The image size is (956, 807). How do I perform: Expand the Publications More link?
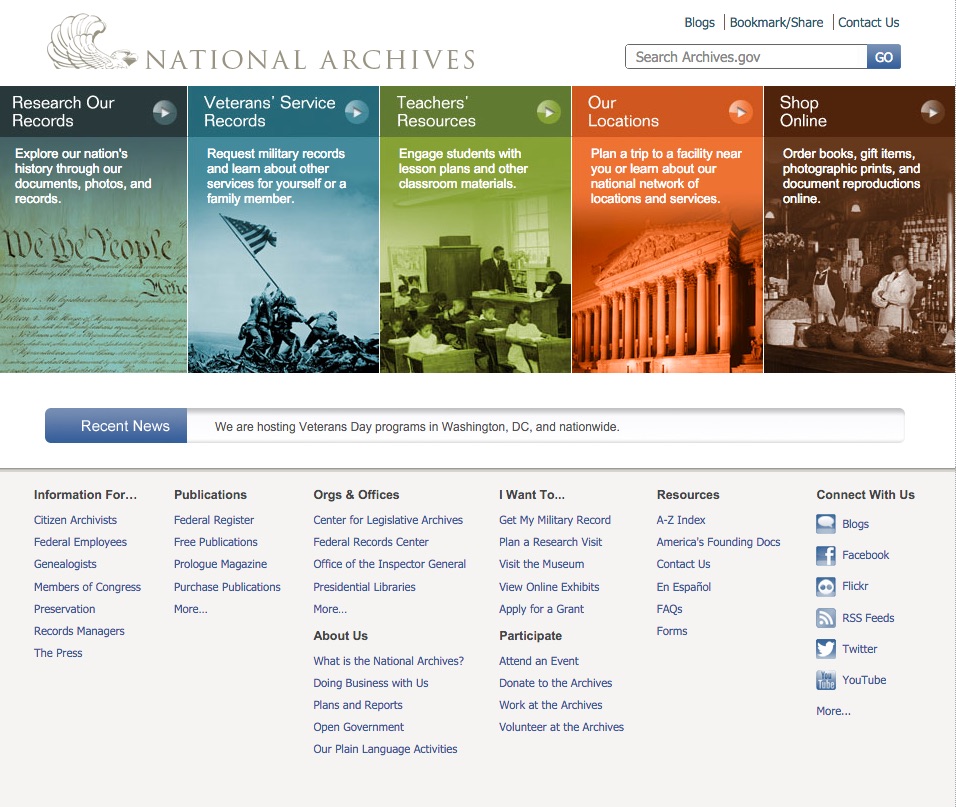(x=190, y=609)
